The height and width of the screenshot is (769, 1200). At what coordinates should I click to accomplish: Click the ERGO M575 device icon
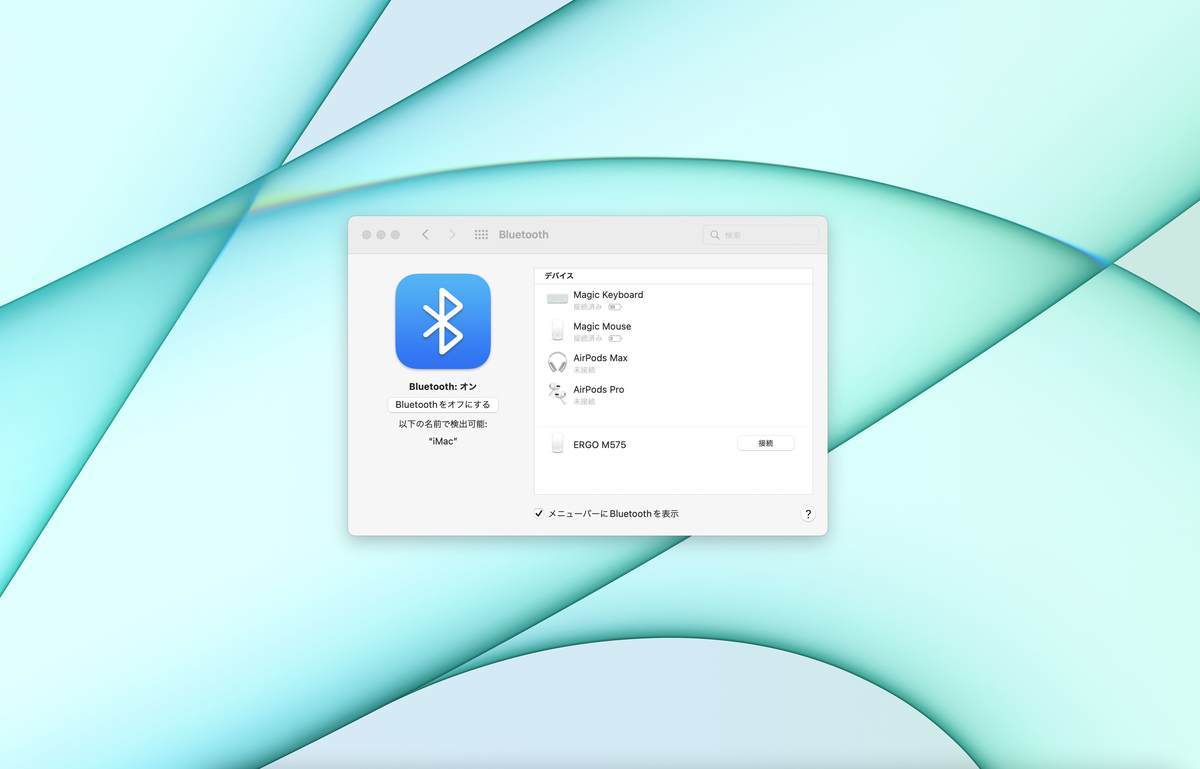coord(557,444)
